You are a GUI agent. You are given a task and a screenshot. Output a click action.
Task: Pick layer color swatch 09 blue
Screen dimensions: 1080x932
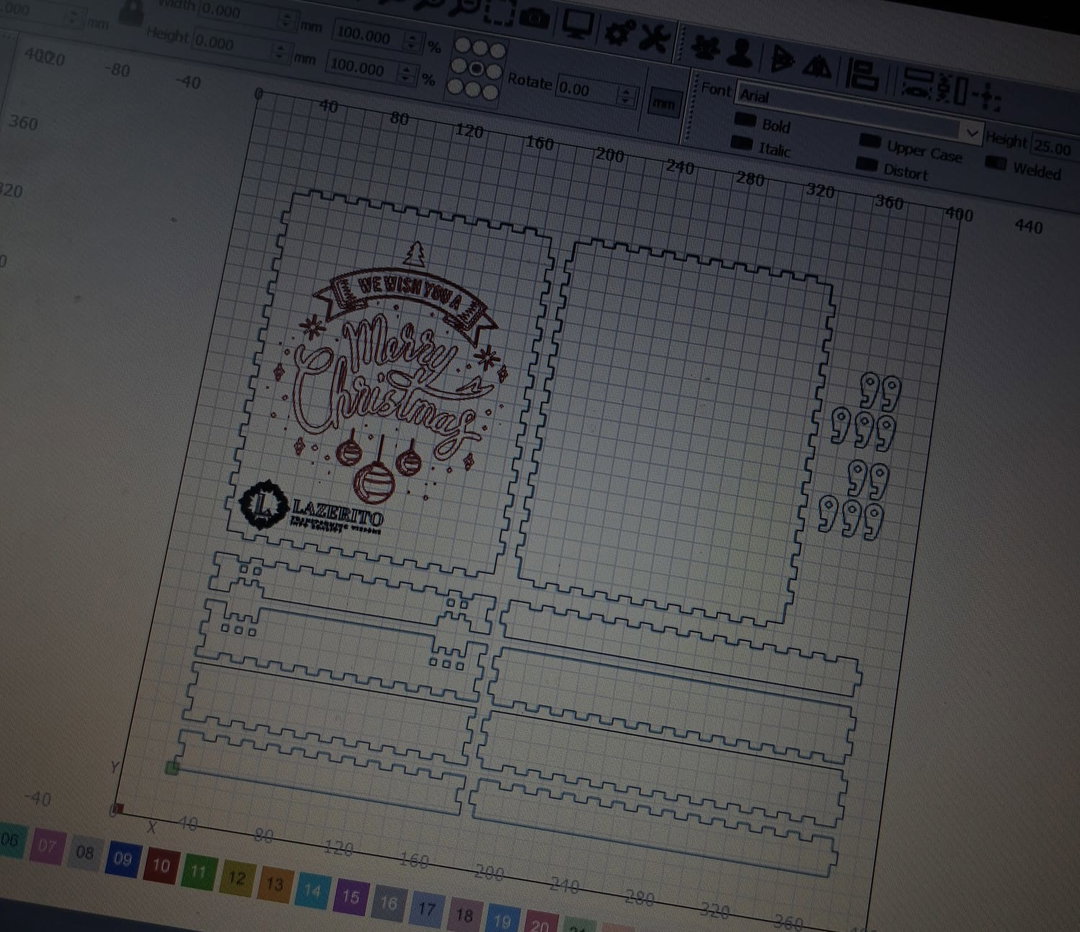click(x=123, y=859)
